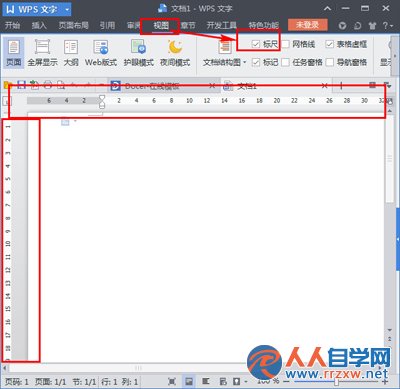Open the 开始 Home tab

13,25
